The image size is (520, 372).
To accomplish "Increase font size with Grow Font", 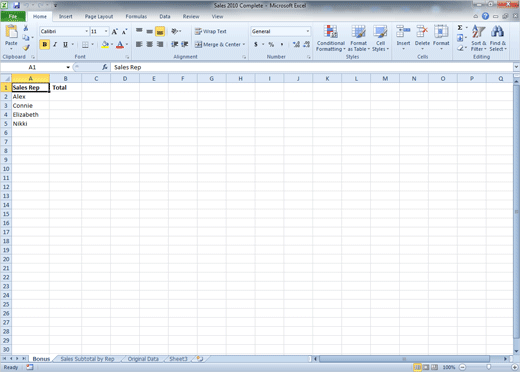I will 114,32.
